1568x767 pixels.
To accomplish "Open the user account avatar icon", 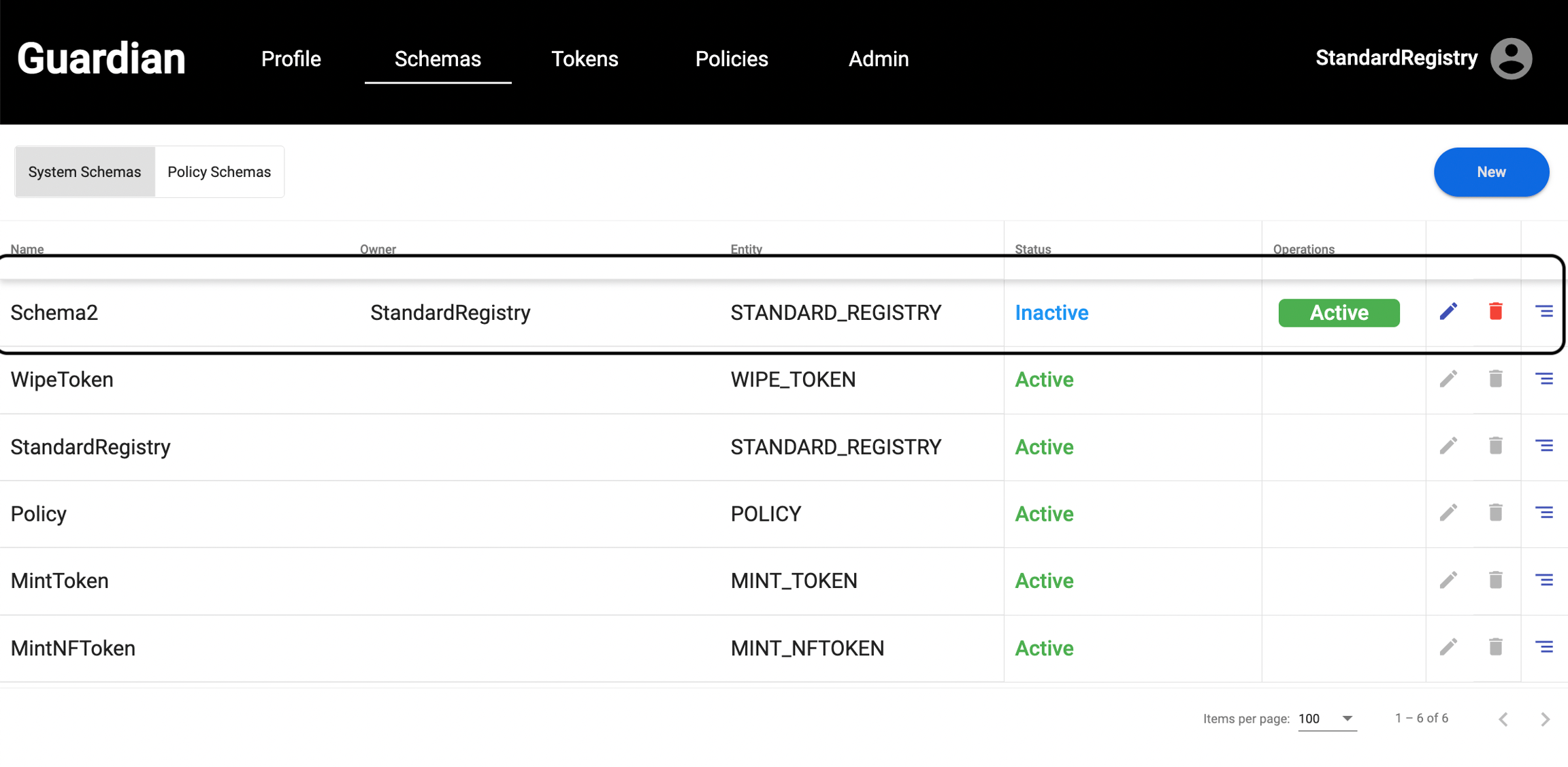I will (1511, 59).
